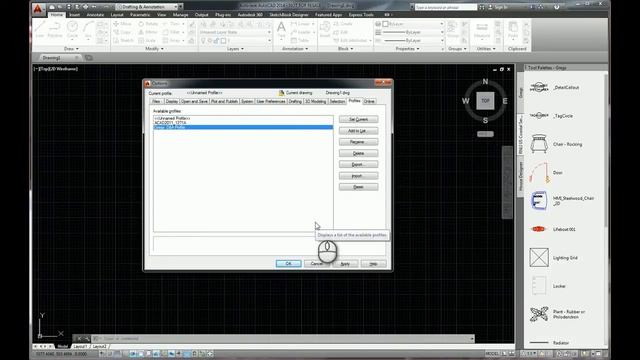Switch to the Parametric ribbon tab

(x=140, y=15)
